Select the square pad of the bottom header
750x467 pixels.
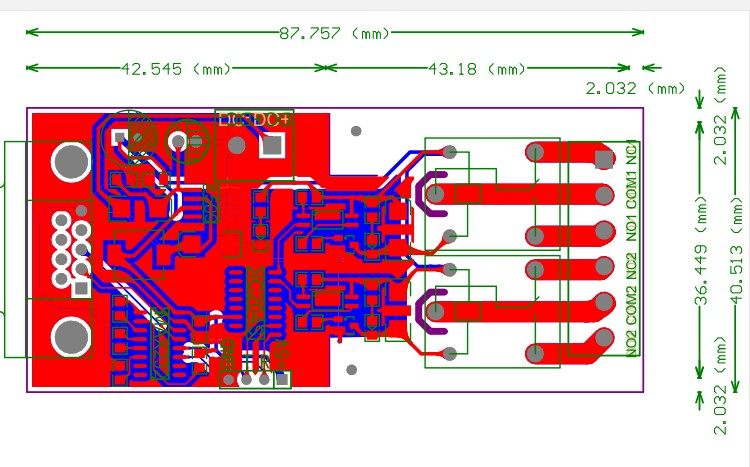point(282,380)
